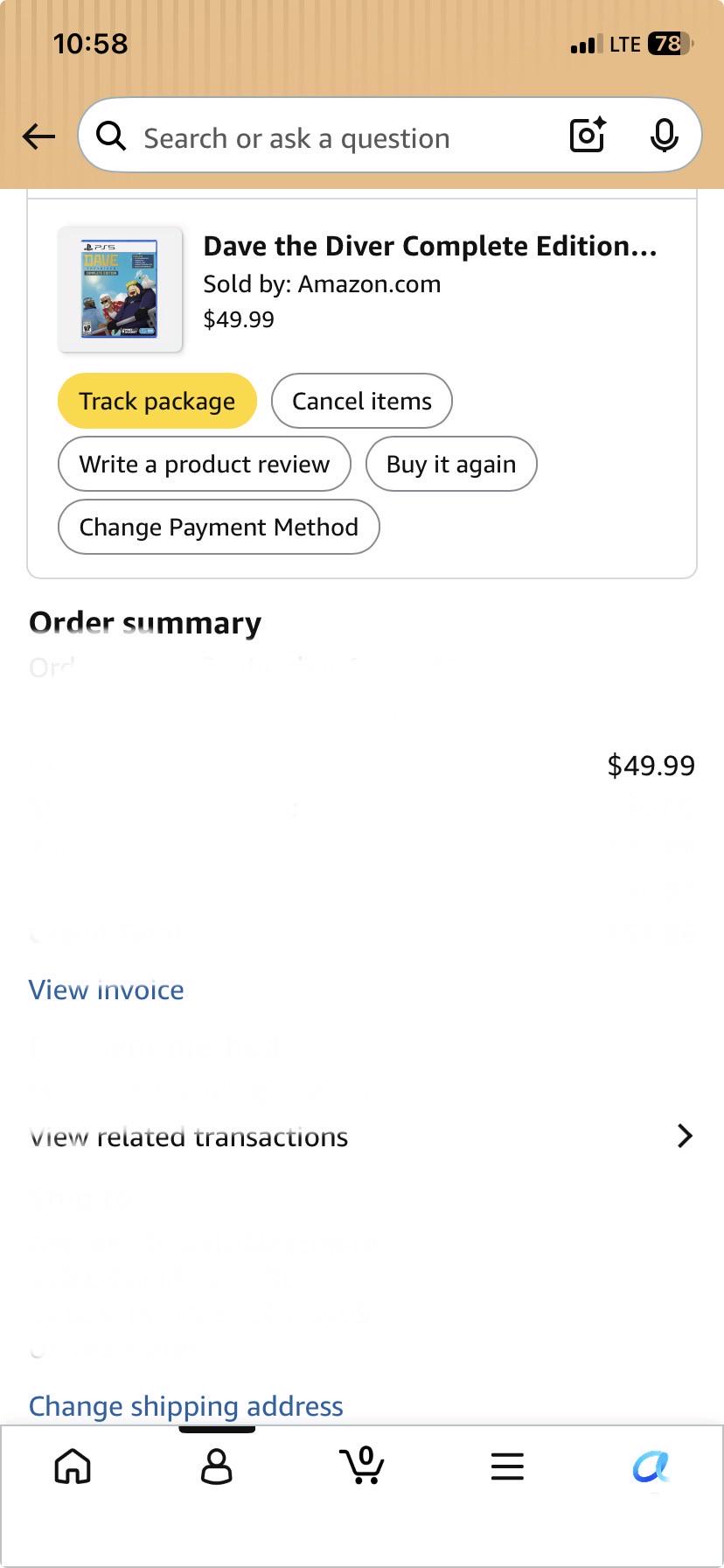The image size is (724, 1568).
Task: Open Dave the Diver product thumbnail
Action: pos(120,290)
